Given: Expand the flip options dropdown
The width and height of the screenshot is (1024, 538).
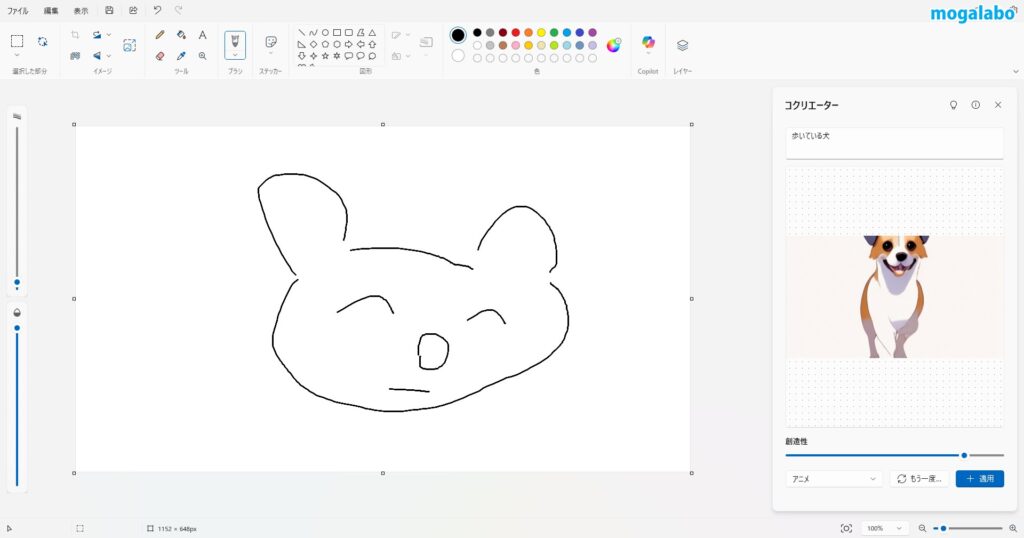Looking at the screenshot, I should pyautogui.click(x=108, y=56).
